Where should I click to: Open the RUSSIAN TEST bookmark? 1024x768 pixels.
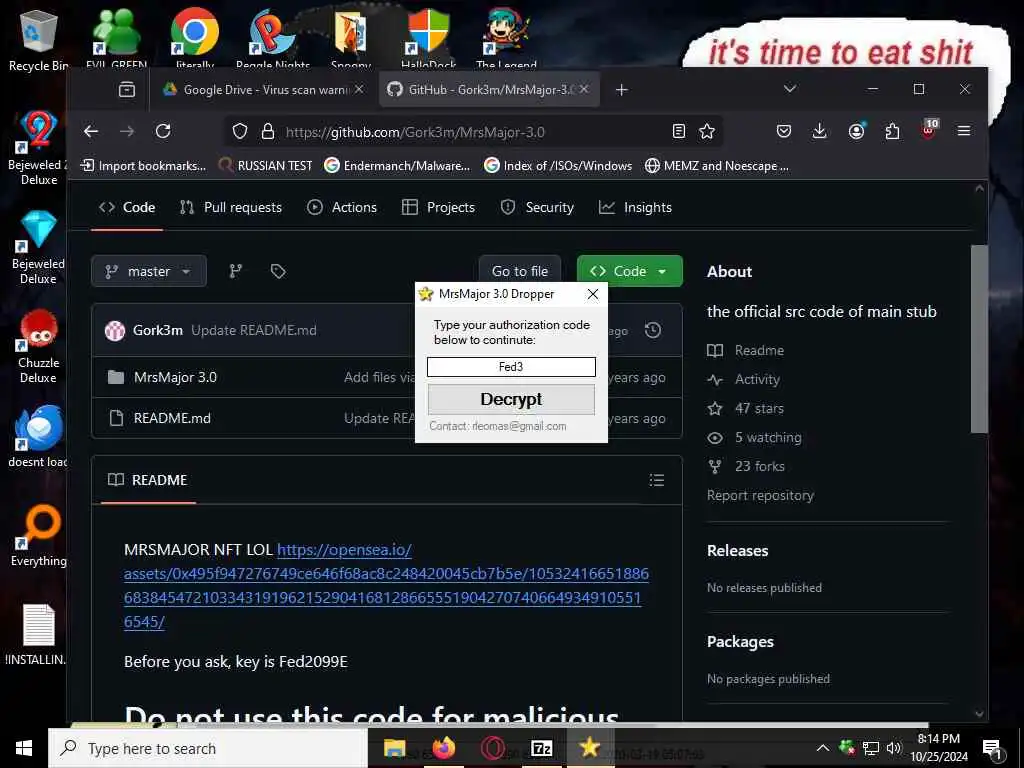click(266, 166)
